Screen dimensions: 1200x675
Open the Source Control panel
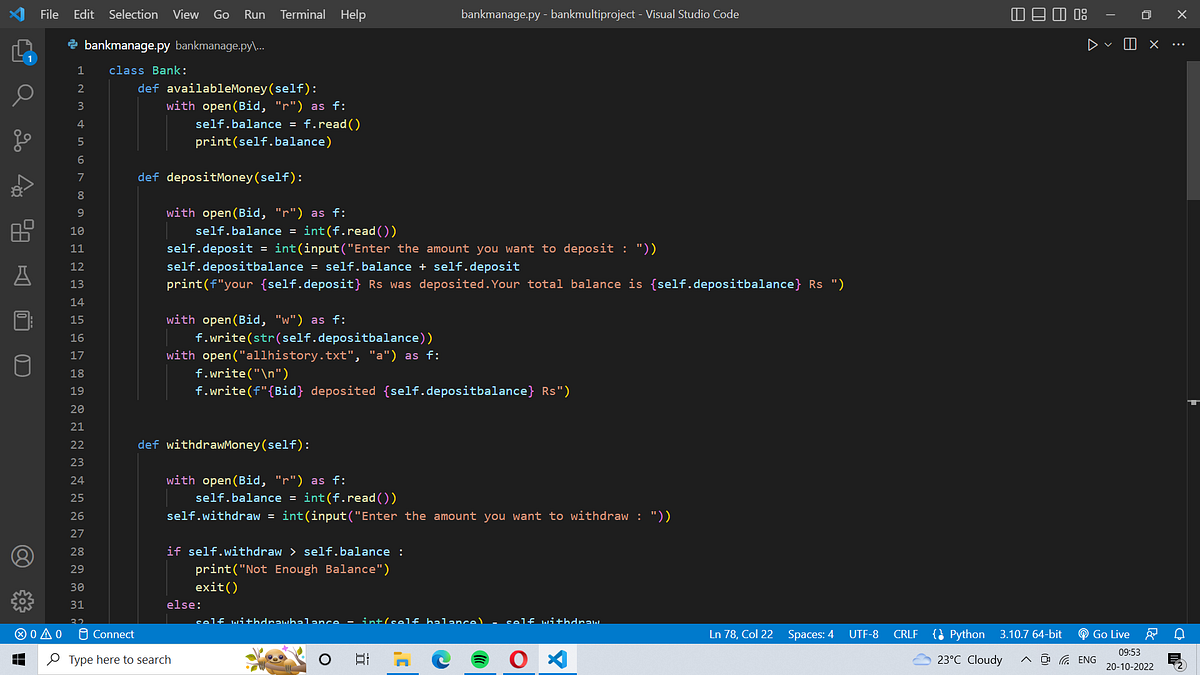click(x=22, y=140)
